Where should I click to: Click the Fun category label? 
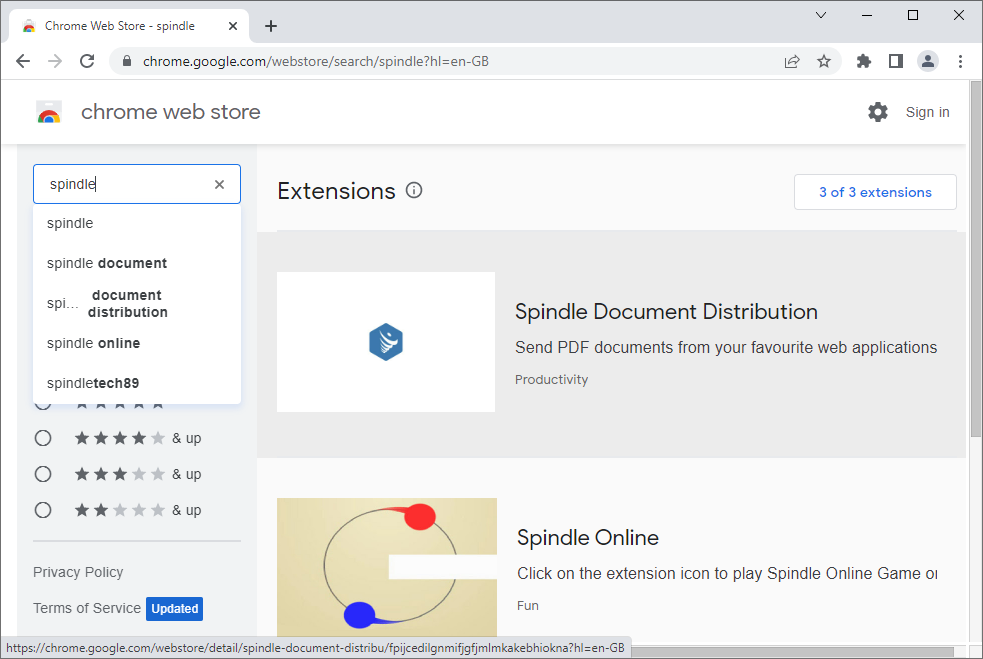click(x=528, y=606)
